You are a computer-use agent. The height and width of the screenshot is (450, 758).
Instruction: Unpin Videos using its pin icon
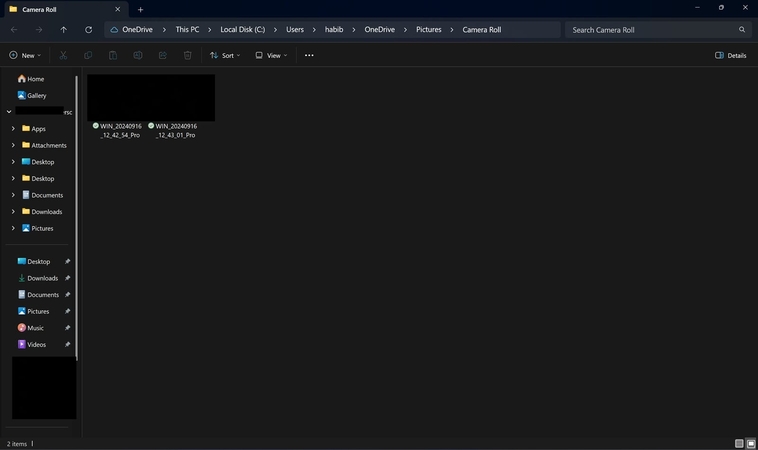point(68,344)
